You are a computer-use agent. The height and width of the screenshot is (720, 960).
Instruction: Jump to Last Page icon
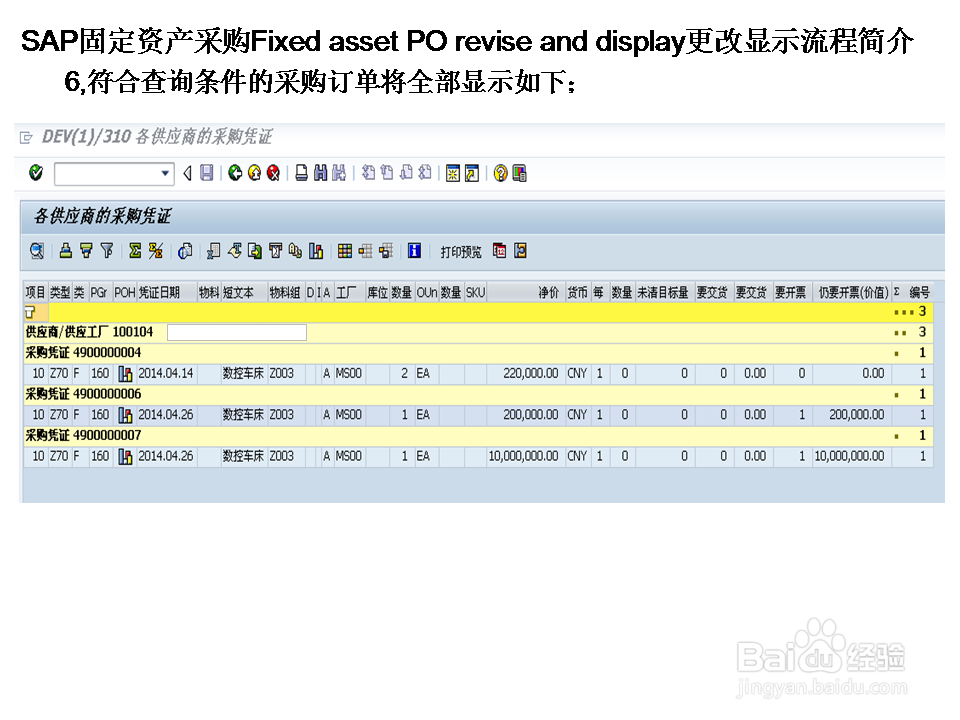pos(425,173)
